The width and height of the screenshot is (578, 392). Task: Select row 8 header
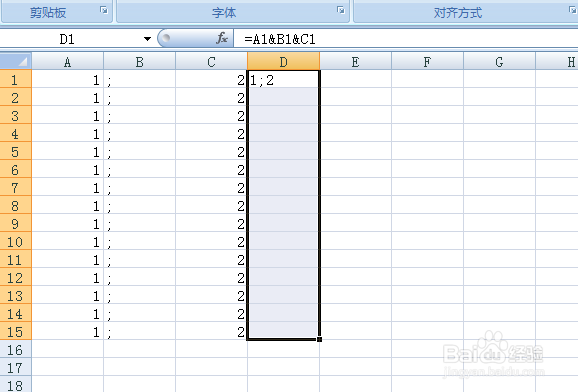click(15, 205)
